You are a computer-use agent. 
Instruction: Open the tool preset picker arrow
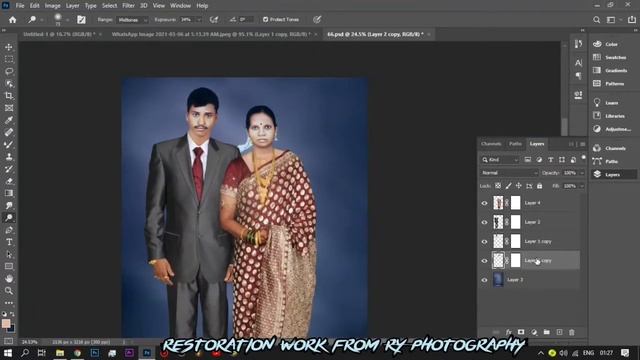point(42,20)
